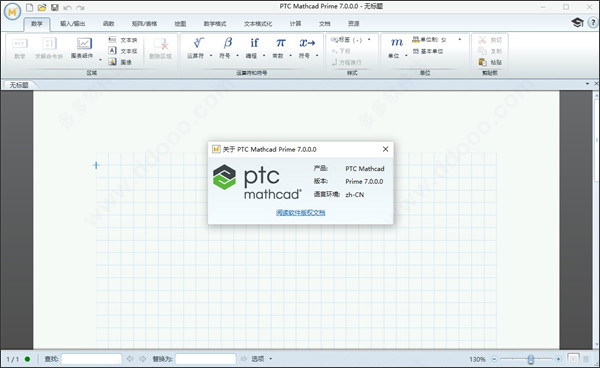Viewport: 600px width, 368px height.
Task: Click the replace arrow button in status bar
Action: [244, 359]
